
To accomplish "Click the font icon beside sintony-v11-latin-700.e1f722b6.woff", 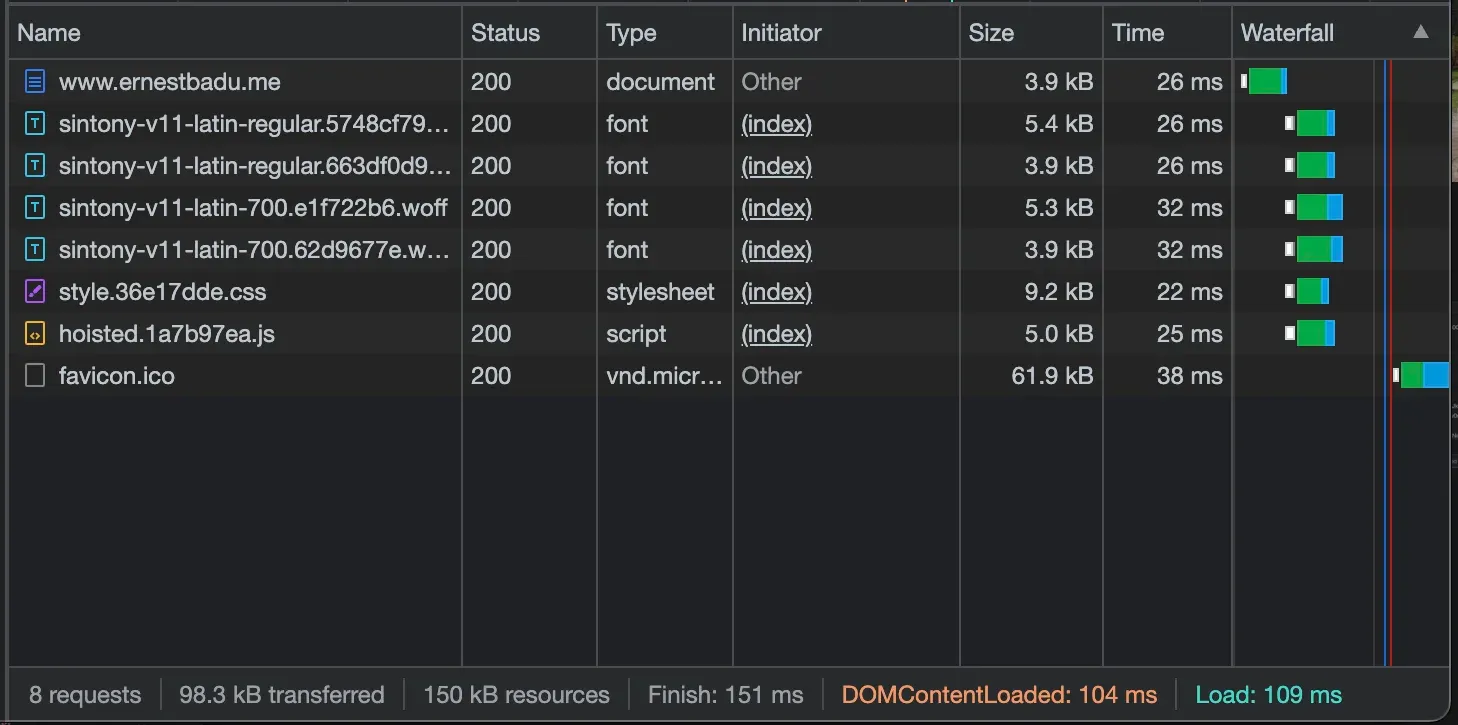I will point(33,207).
